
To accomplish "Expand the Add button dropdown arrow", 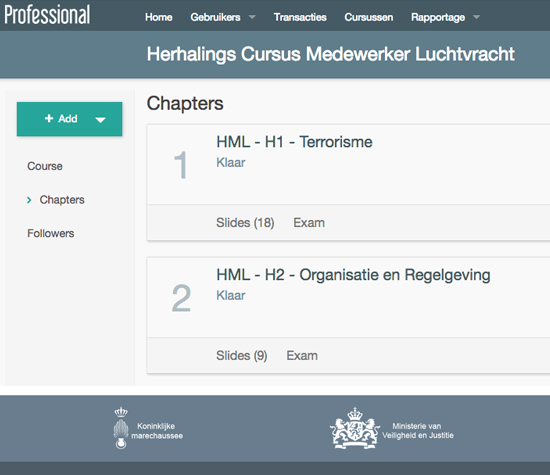I will pyautogui.click(x=100, y=120).
